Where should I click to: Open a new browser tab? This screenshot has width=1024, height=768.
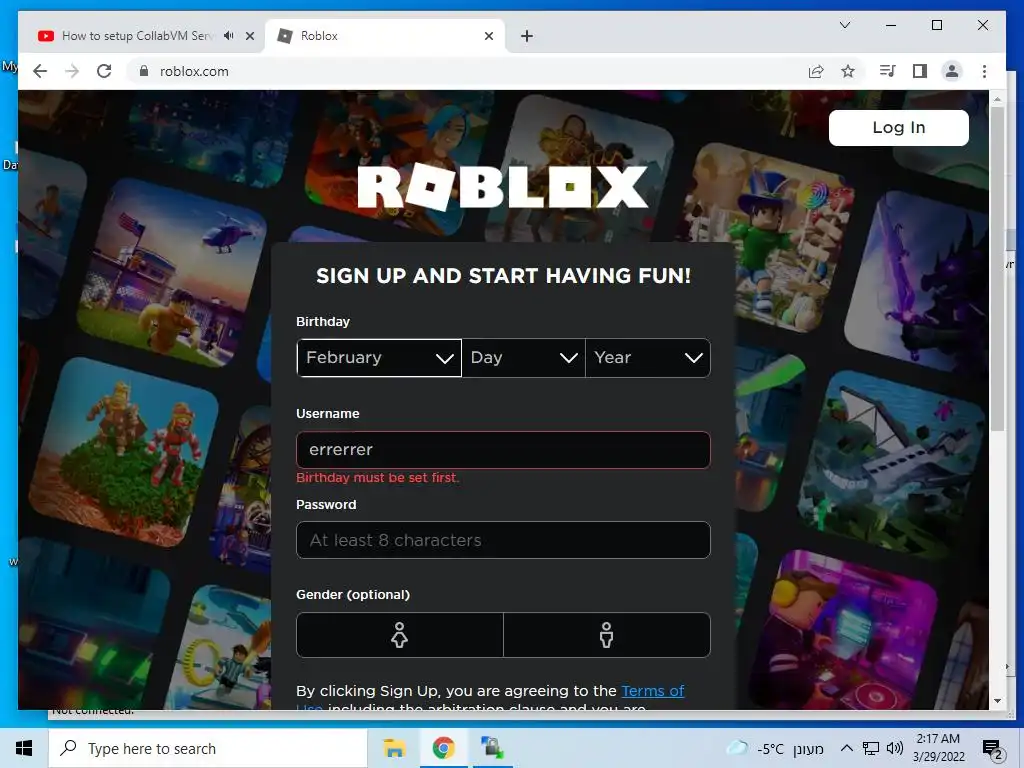[527, 36]
